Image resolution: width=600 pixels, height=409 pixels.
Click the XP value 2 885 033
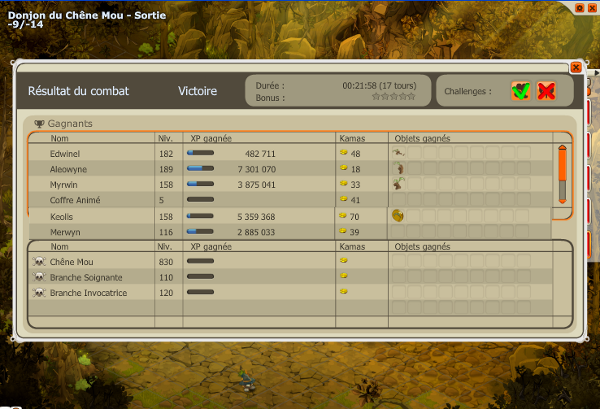point(256,232)
